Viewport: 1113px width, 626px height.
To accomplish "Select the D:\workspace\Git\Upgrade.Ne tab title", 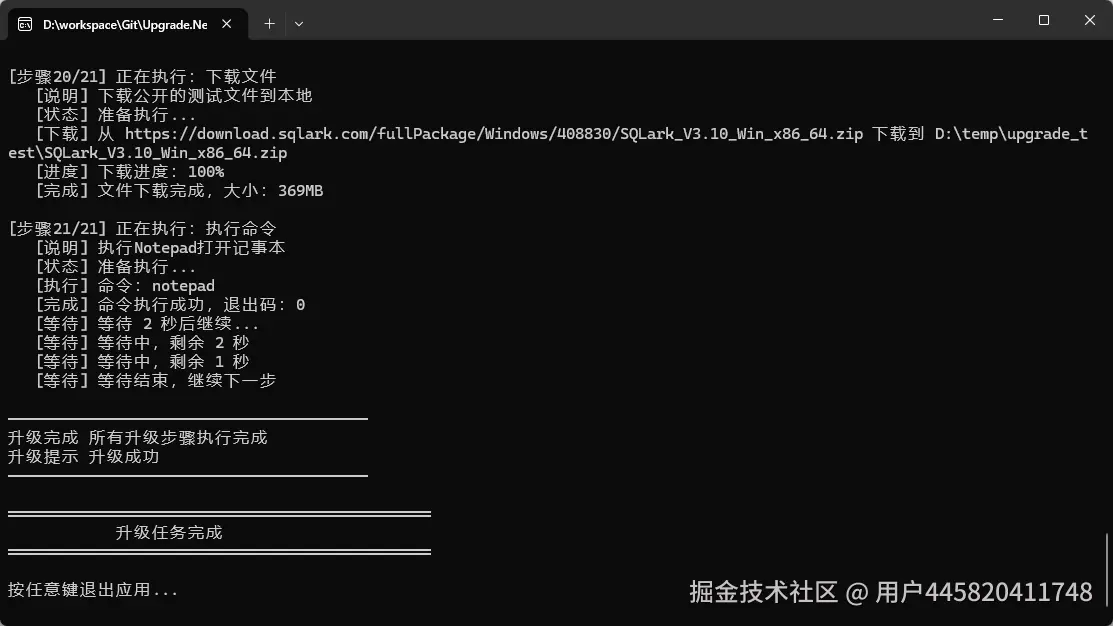I will coord(125,25).
